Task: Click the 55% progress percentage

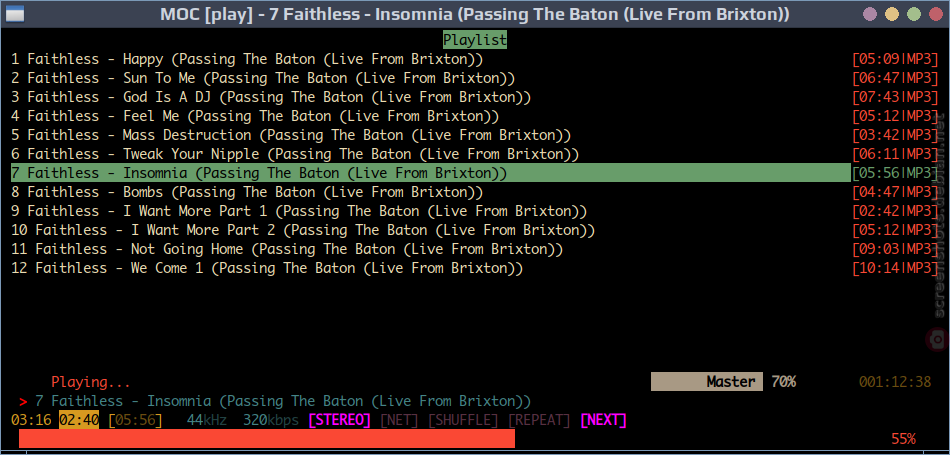Action: coord(903,439)
